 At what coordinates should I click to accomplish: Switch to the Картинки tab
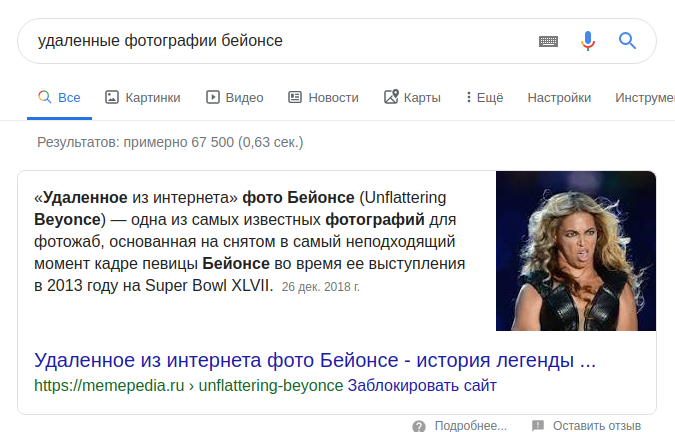143,97
